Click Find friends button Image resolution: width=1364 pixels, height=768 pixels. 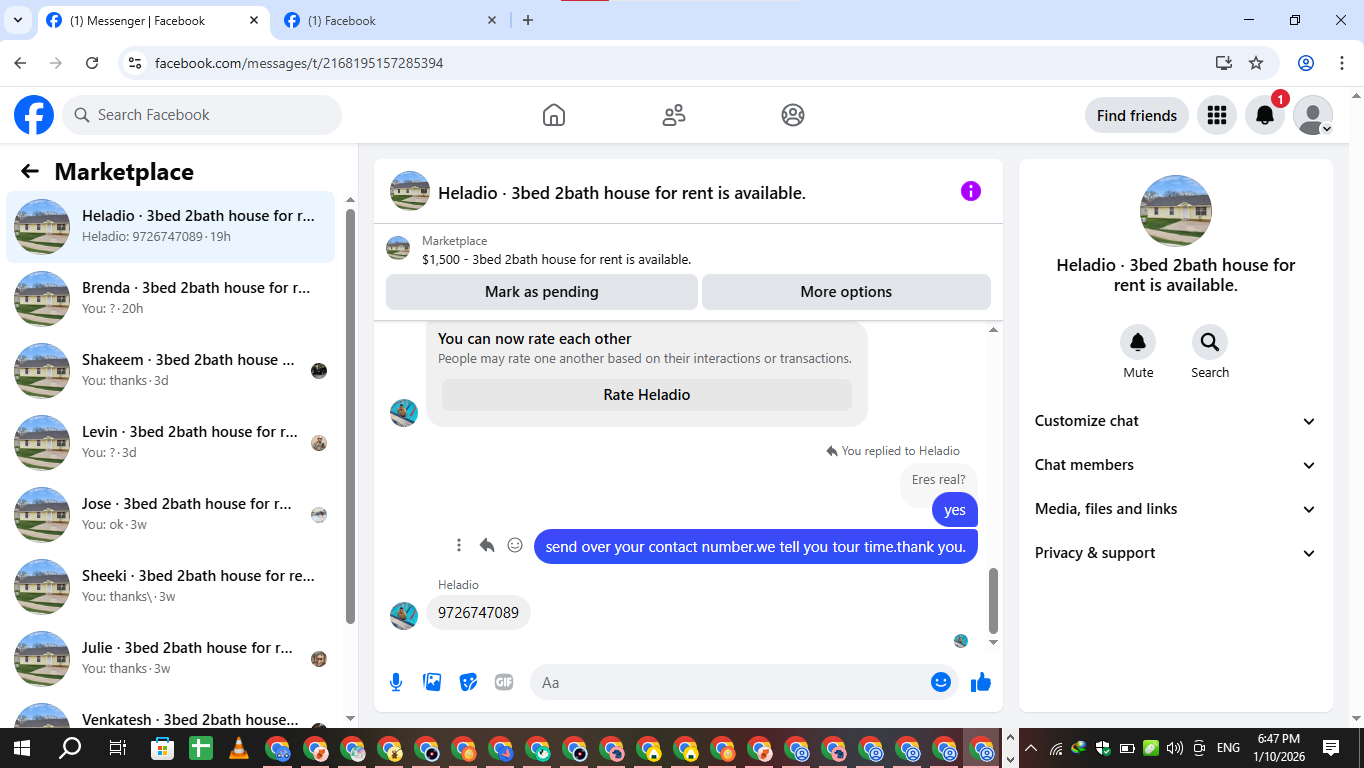point(1137,115)
